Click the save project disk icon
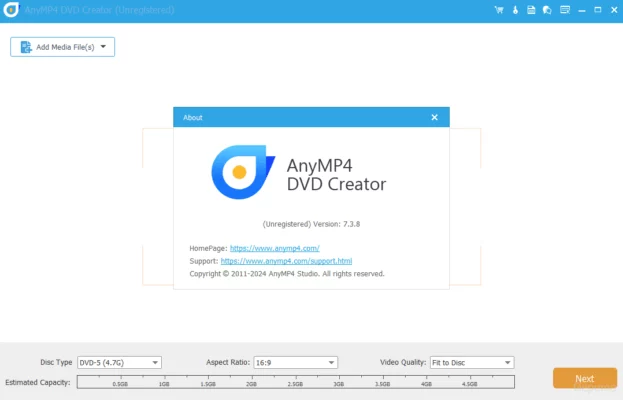This screenshot has height=400, width=623. click(531, 10)
